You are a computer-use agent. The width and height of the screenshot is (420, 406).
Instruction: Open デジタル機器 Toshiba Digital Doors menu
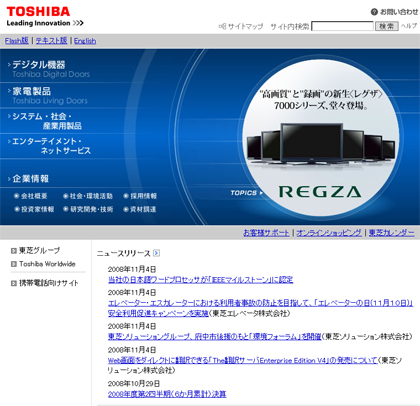49,69
